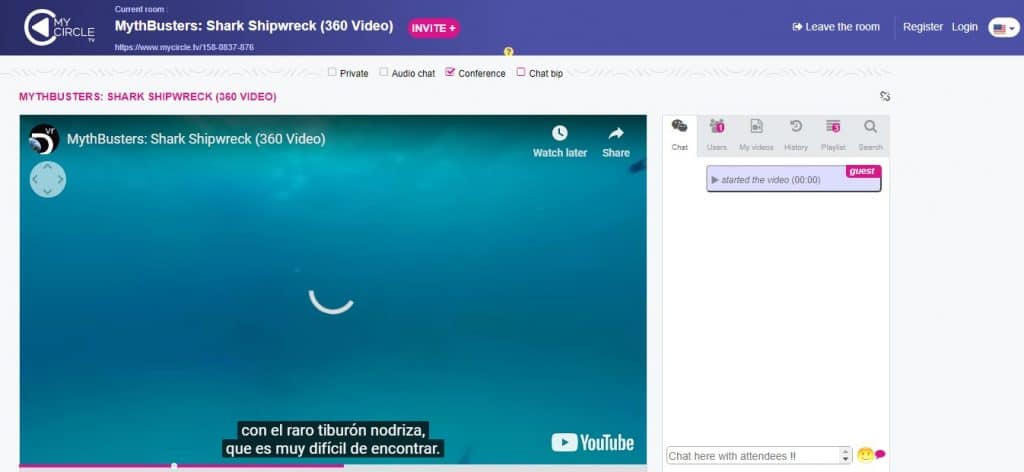Image resolution: width=1024 pixels, height=472 pixels.
Task: Switch to the History tab
Action: click(x=795, y=136)
